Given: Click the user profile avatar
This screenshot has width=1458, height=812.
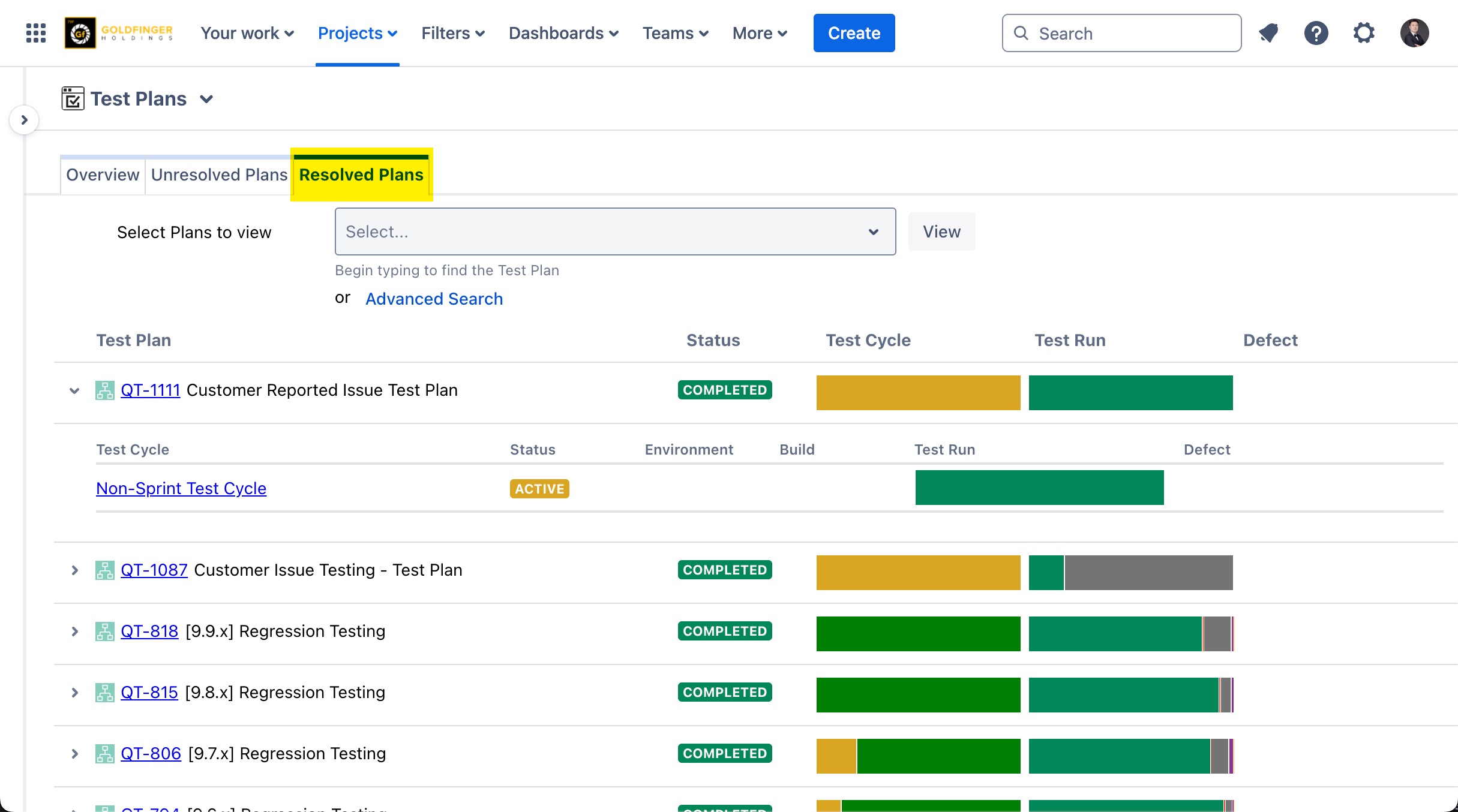Looking at the screenshot, I should point(1414,33).
